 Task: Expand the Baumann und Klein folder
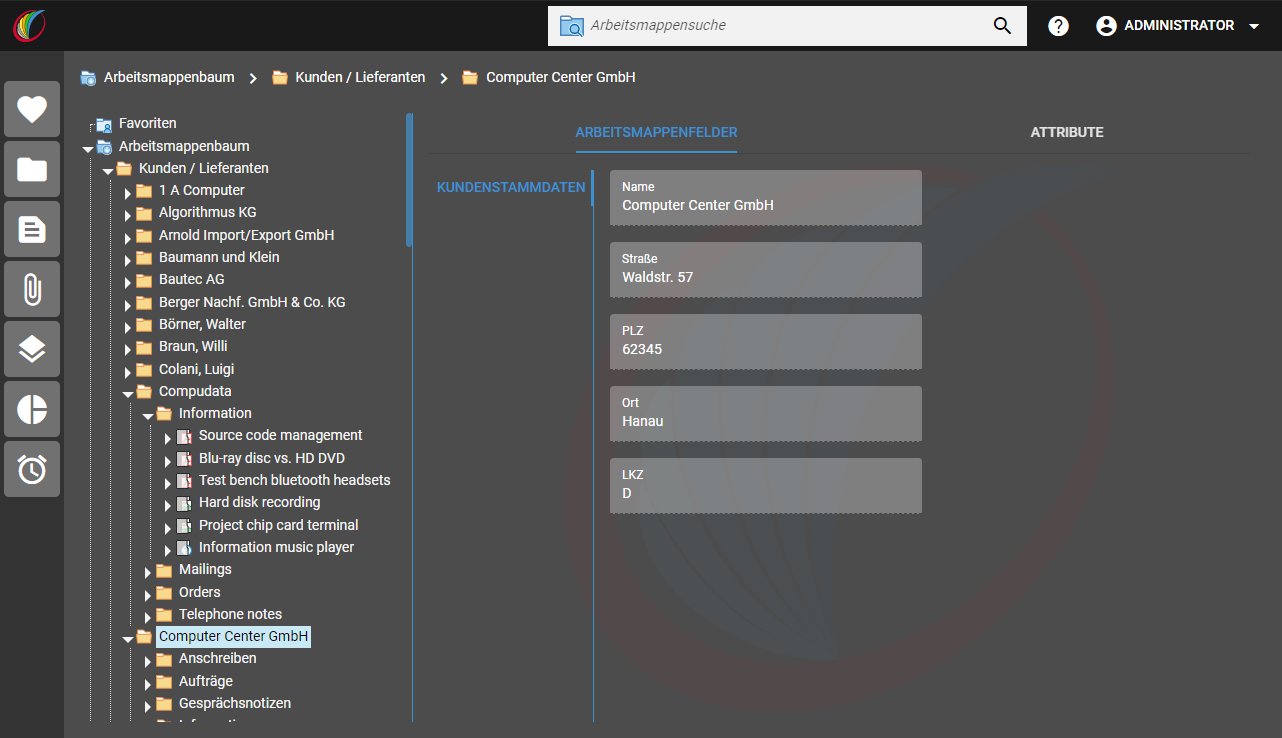(x=128, y=259)
